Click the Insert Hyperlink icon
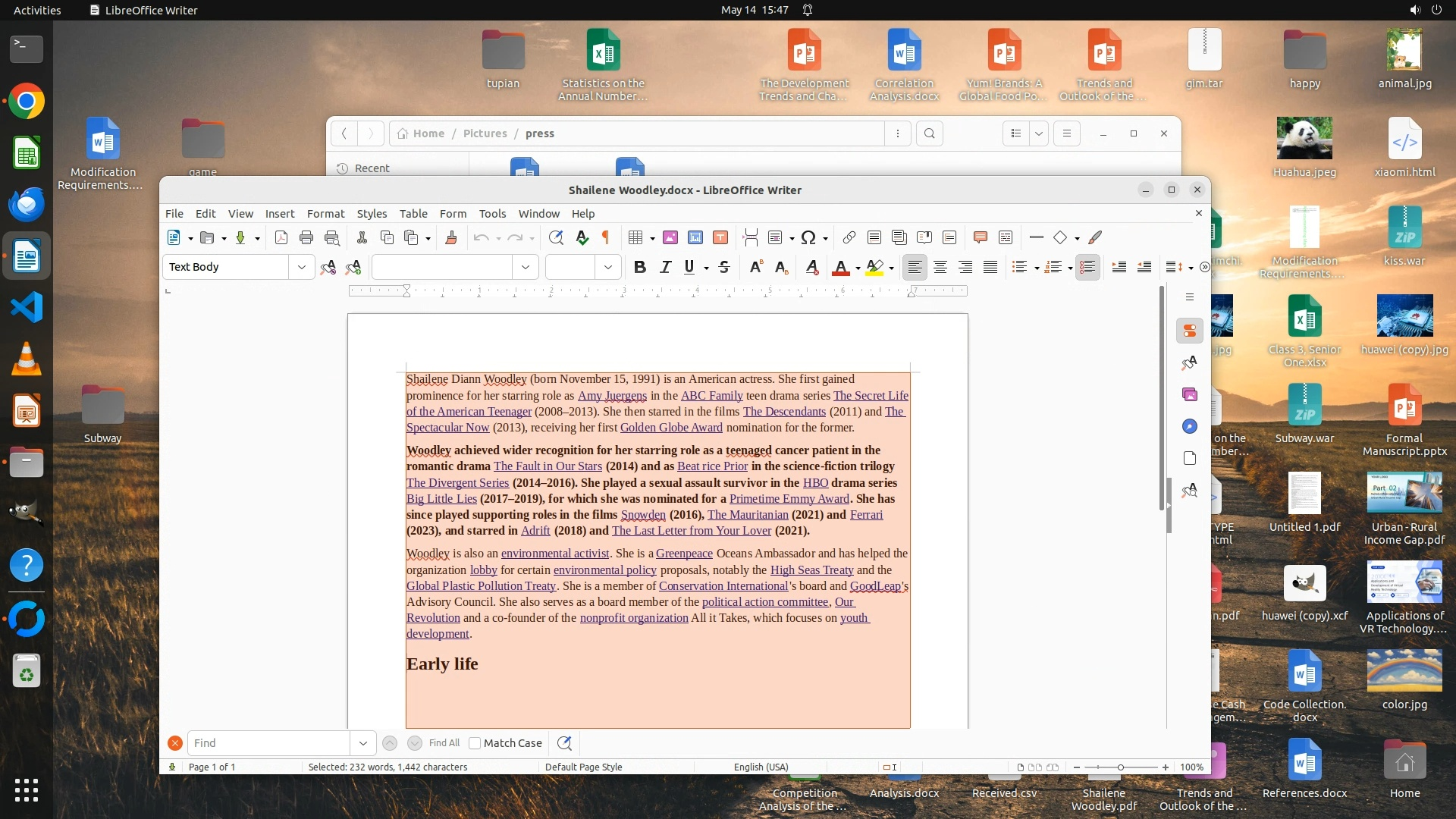 [849, 238]
